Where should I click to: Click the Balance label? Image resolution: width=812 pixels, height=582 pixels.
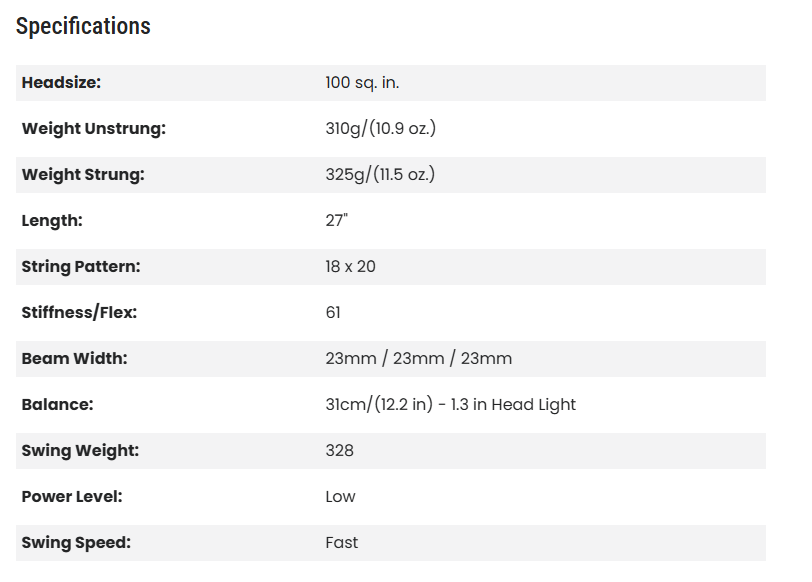click(57, 405)
